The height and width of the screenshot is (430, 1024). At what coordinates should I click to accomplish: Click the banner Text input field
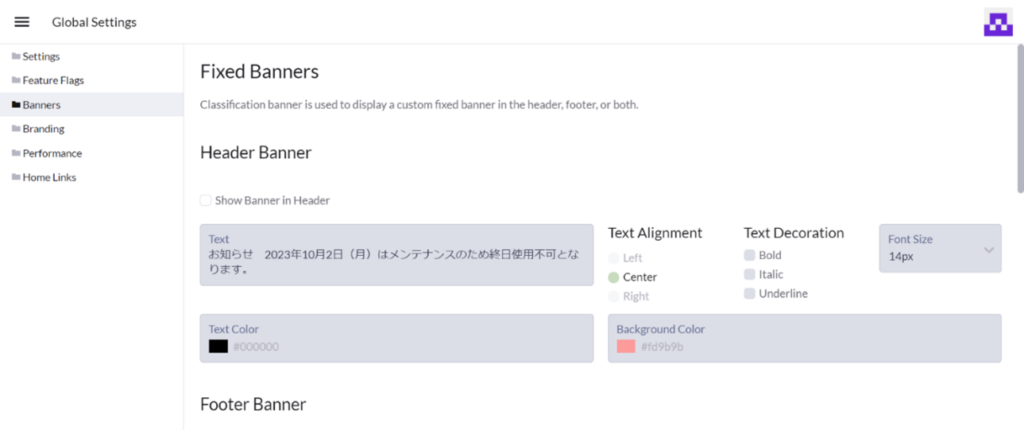pos(395,262)
